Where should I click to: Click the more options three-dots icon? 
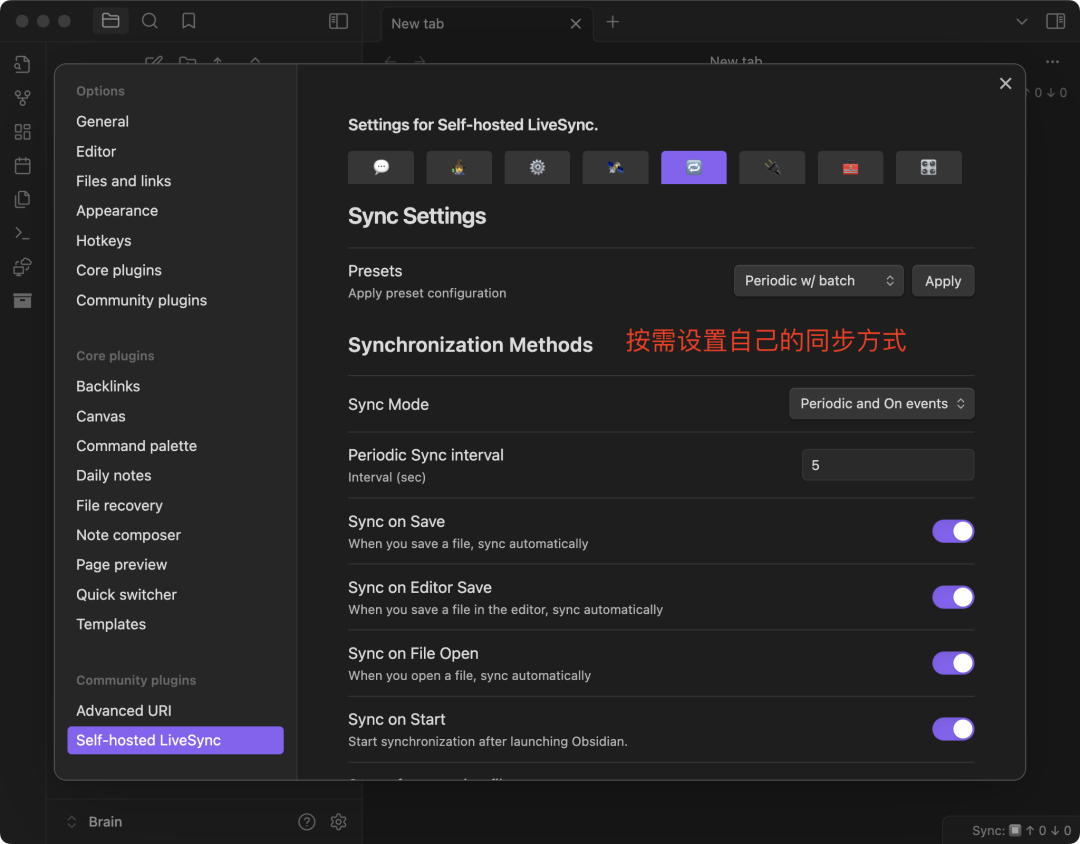tap(1052, 62)
